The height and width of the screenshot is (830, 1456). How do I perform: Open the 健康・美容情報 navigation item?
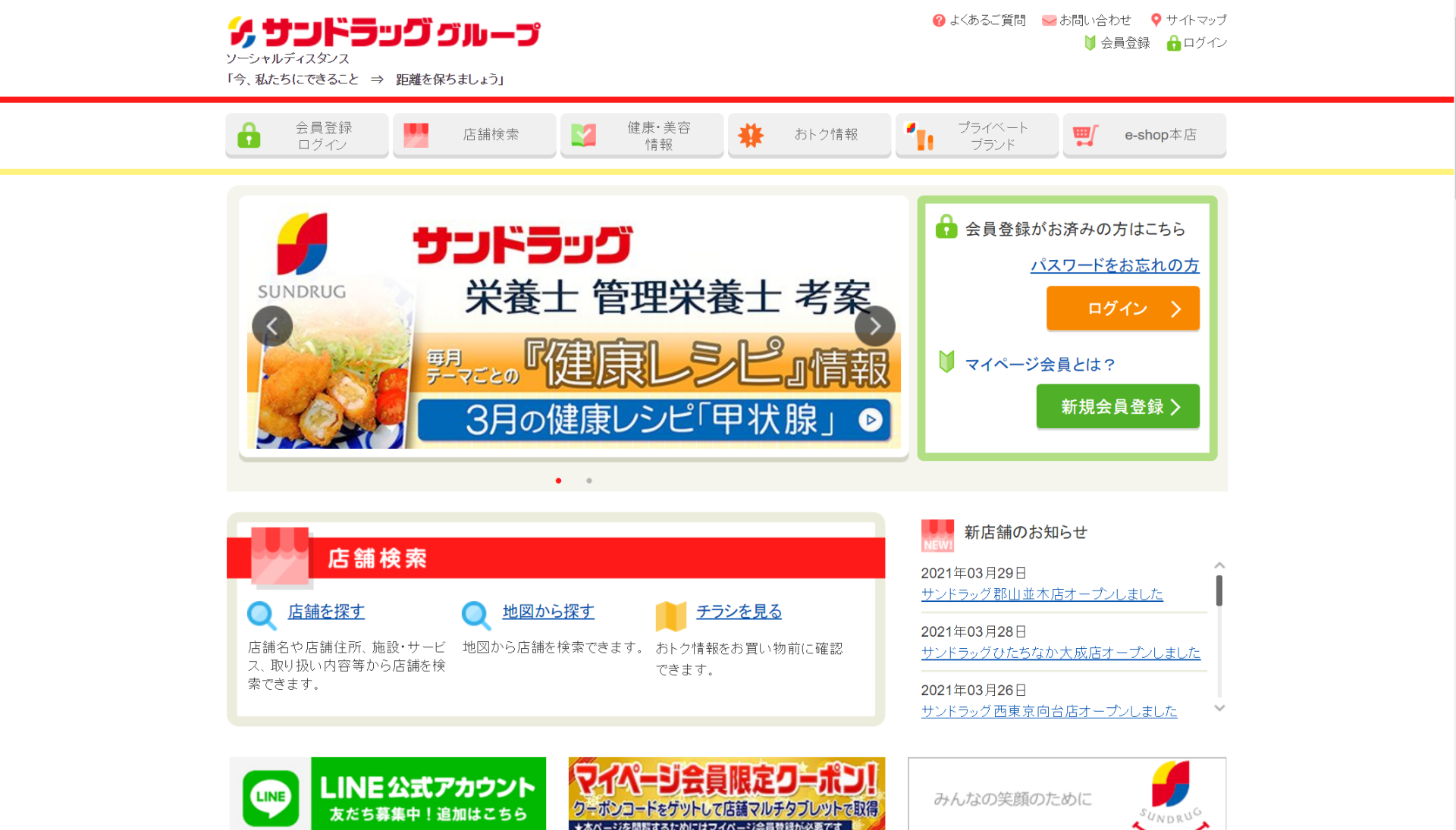pos(642,135)
